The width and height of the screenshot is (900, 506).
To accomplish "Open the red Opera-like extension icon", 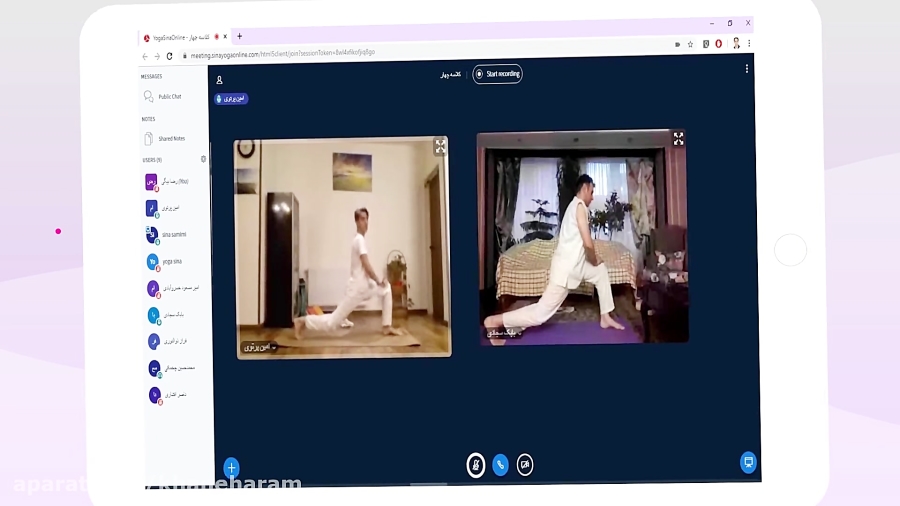I will coord(719,44).
